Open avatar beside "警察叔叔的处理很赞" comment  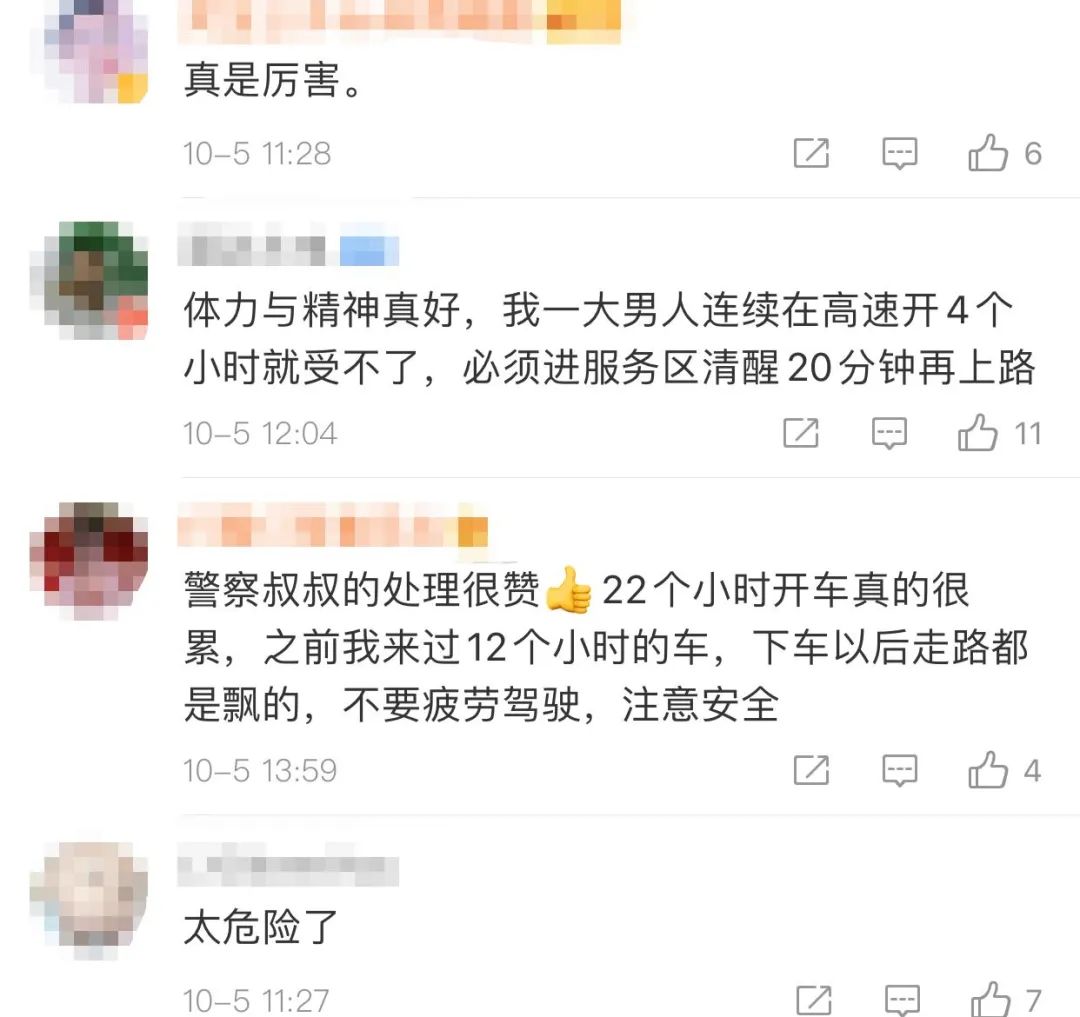[x=89, y=560]
